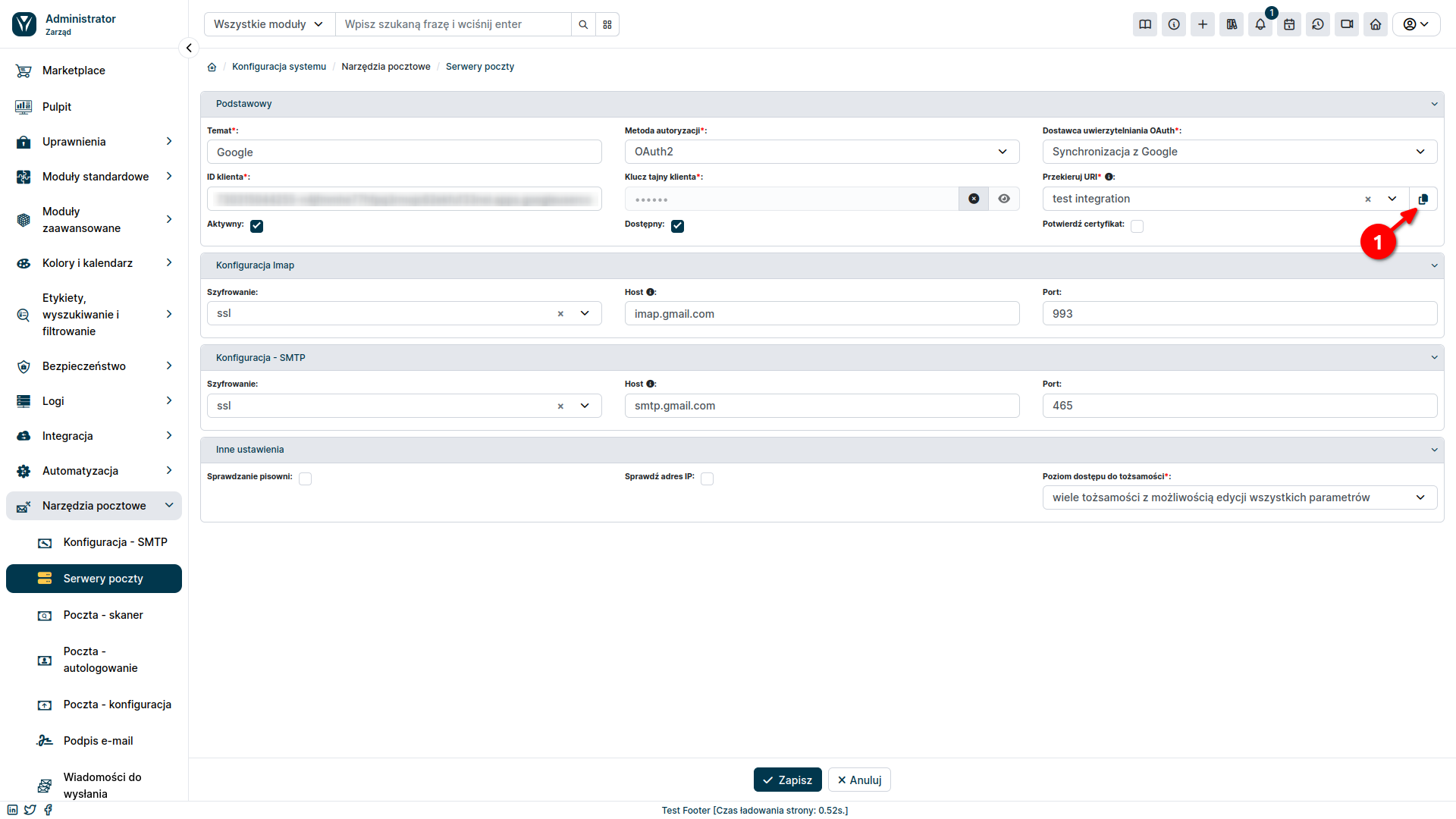This screenshot has height=819, width=1456.
Task: Click the reveal password eye icon
Action: click(1004, 198)
